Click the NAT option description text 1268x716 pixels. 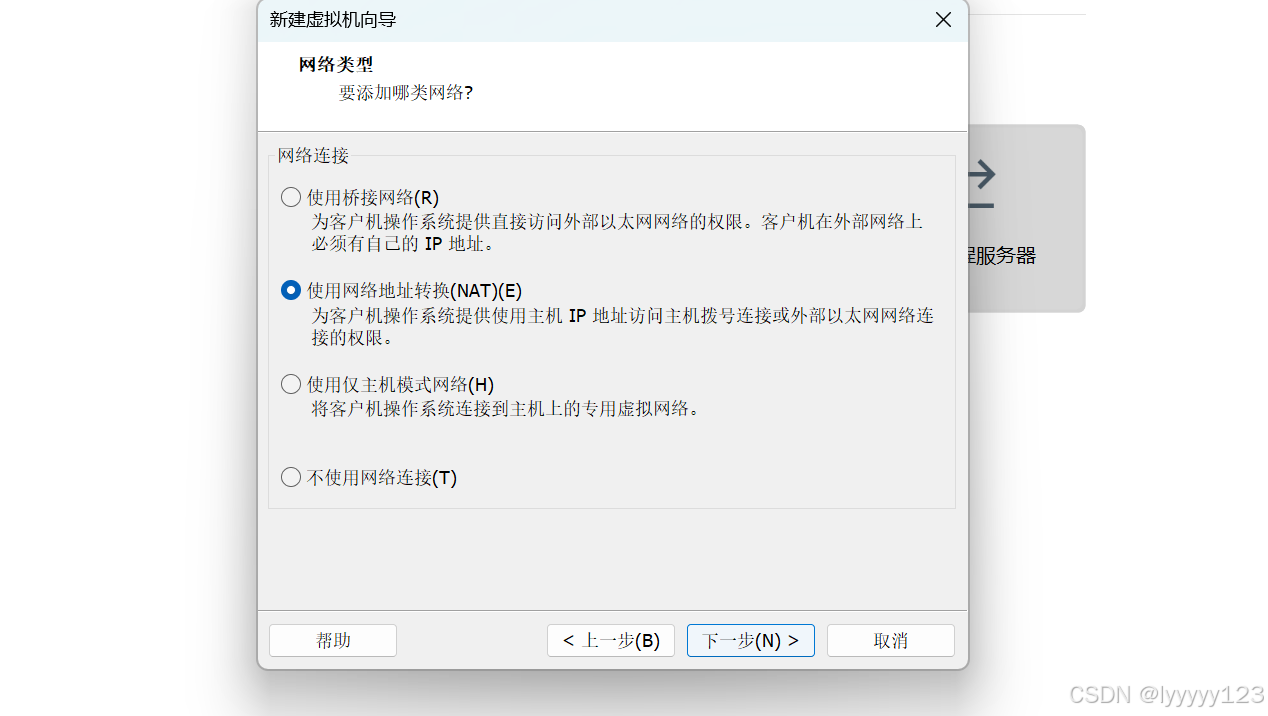[x=620, y=326]
